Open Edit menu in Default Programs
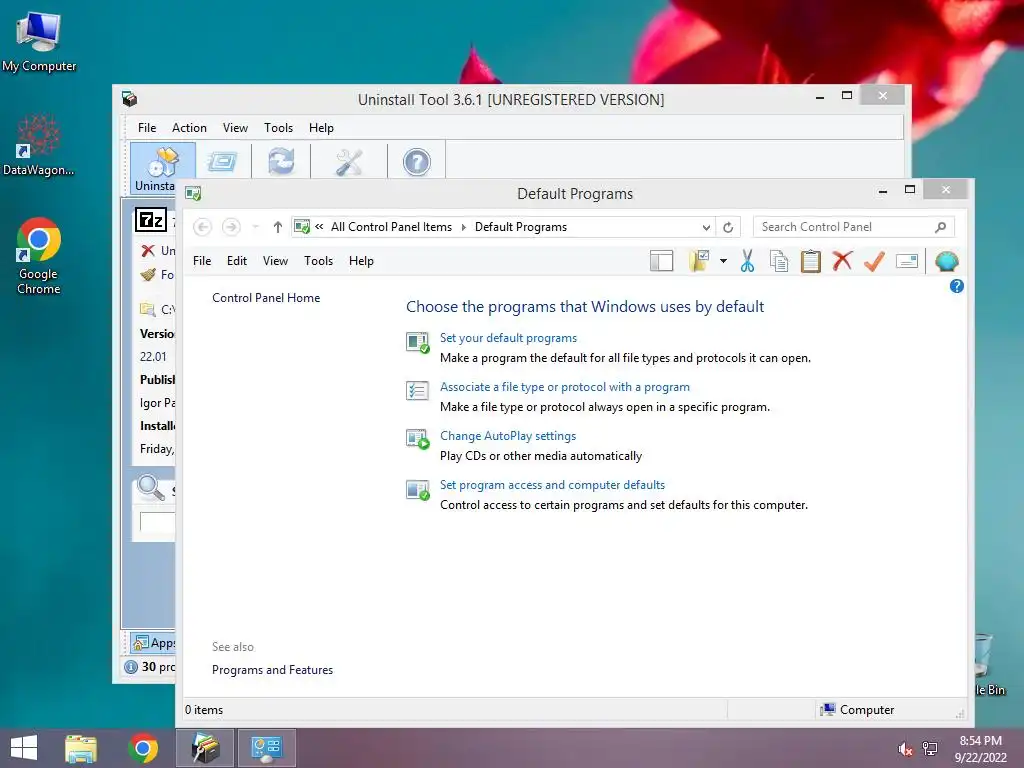Viewport: 1024px width, 768px height. (236, 261)
